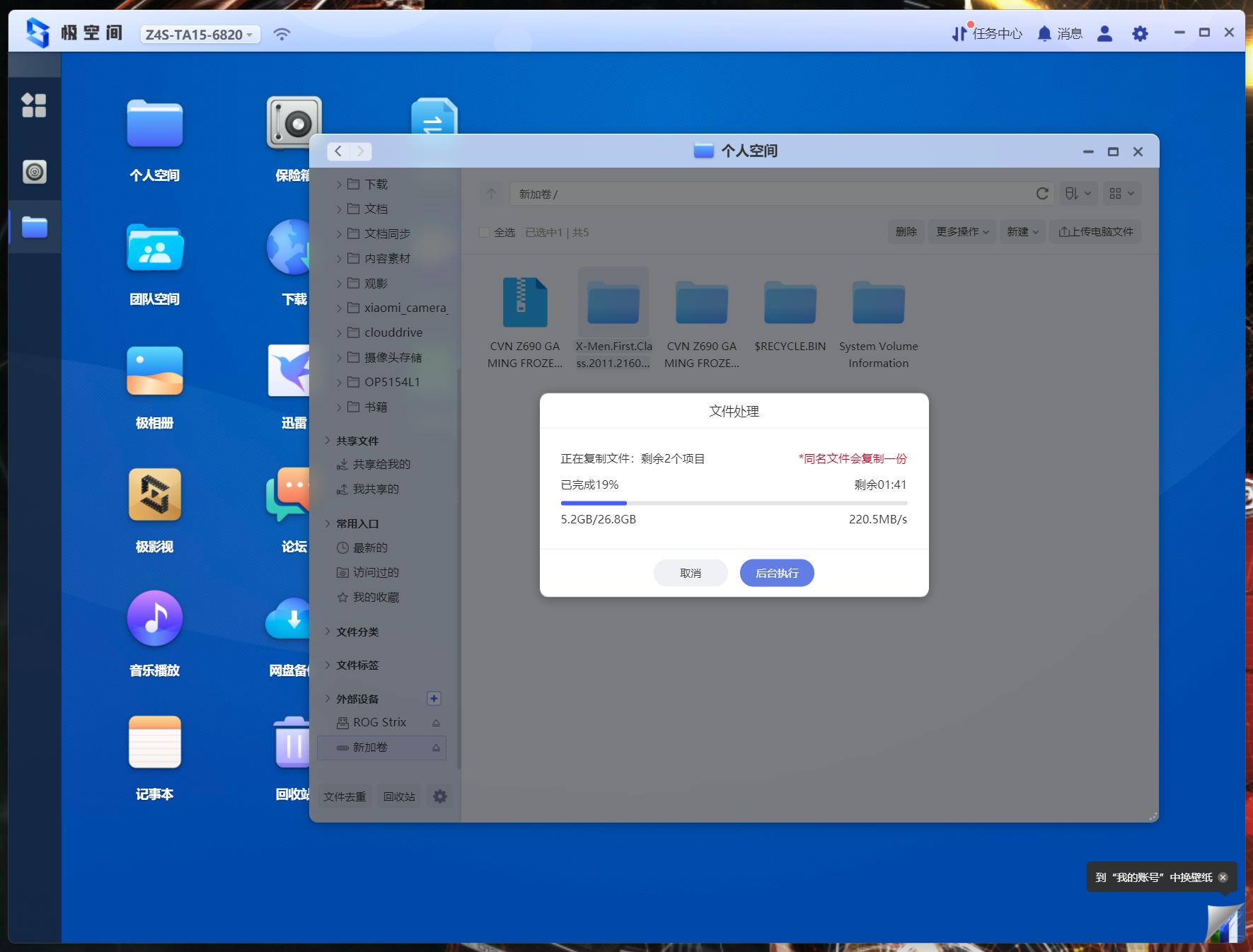Expand the 更多操作 dropdown menu
This screenshot has width=1253, height=952.
tap(962, 232)
